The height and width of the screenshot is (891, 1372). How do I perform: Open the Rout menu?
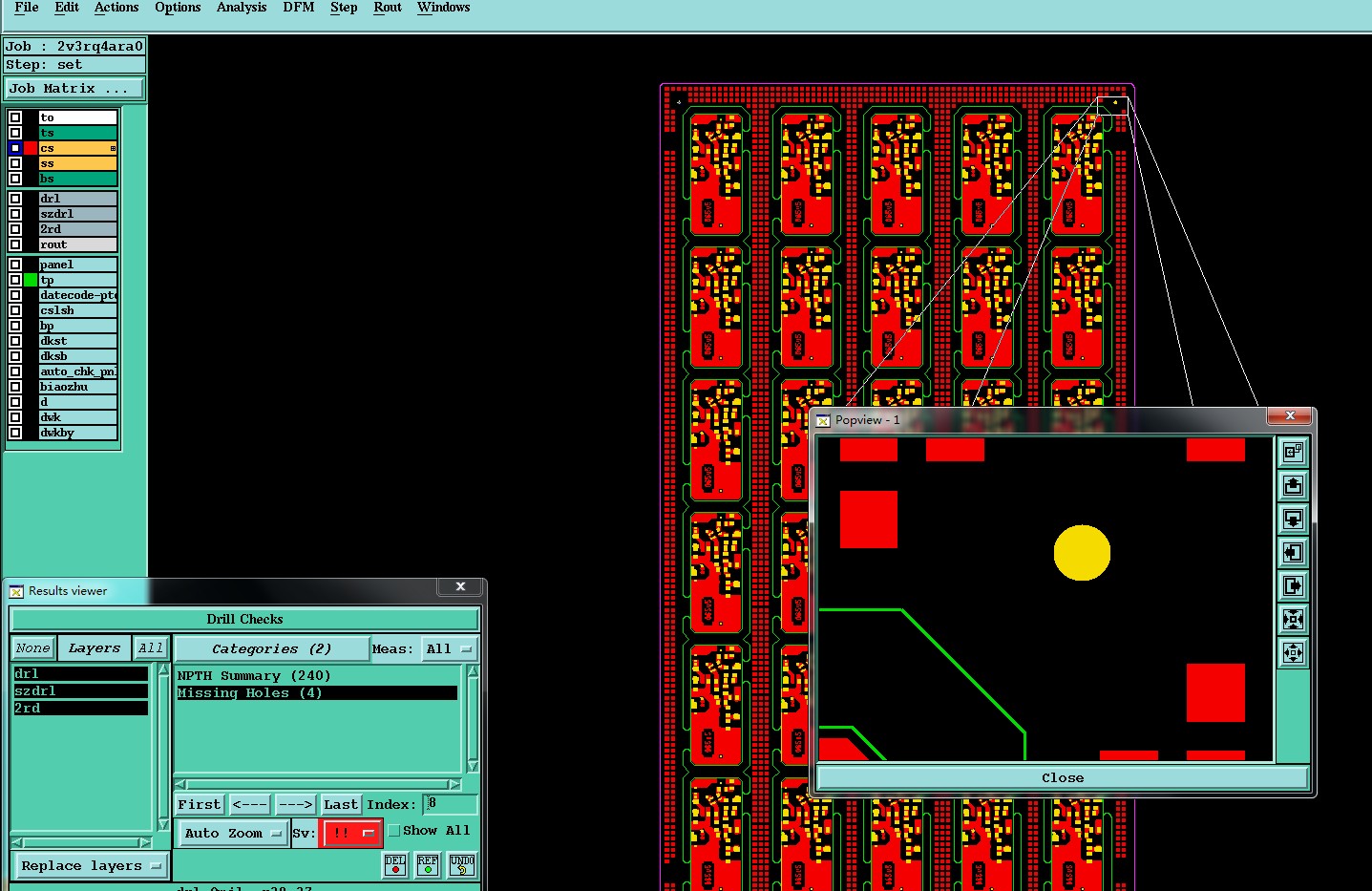click(388, 8)
